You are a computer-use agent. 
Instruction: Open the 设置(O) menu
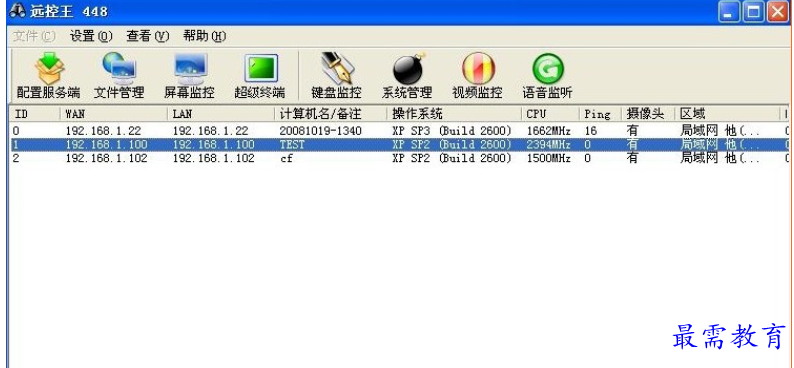91,36
